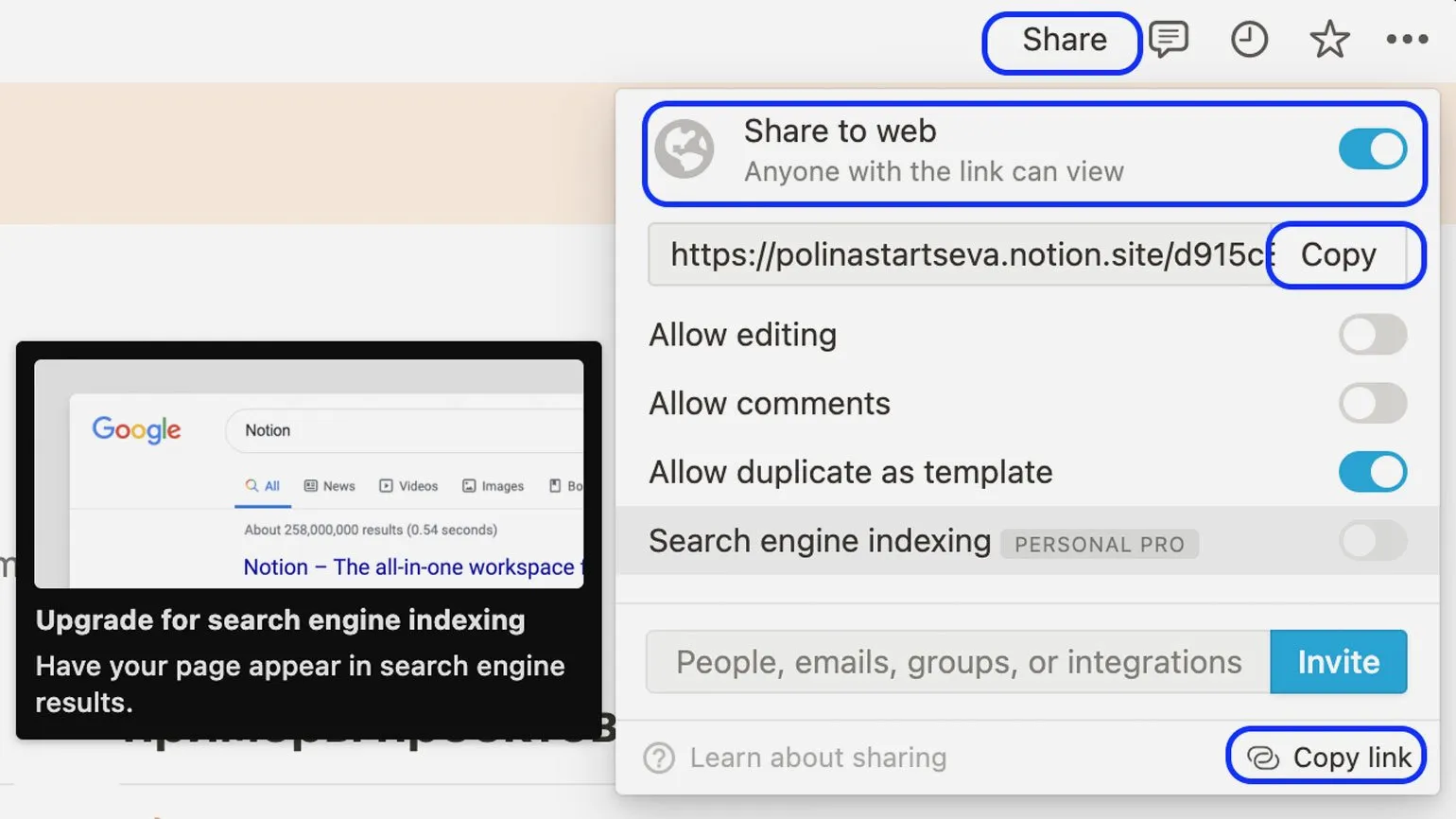Viewport: 1456px width, 819px height.
Task: Toggle Search engine indexing switch
Action: [1372, 541]
